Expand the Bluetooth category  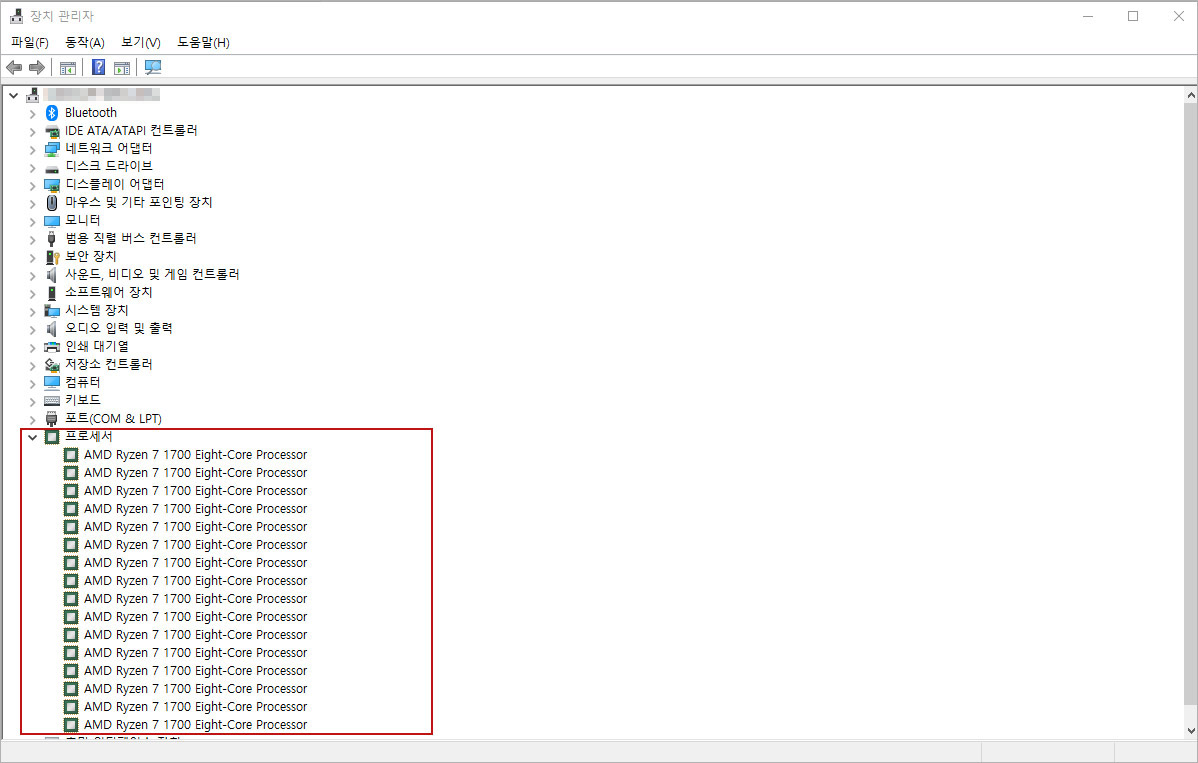pos(32,114)
